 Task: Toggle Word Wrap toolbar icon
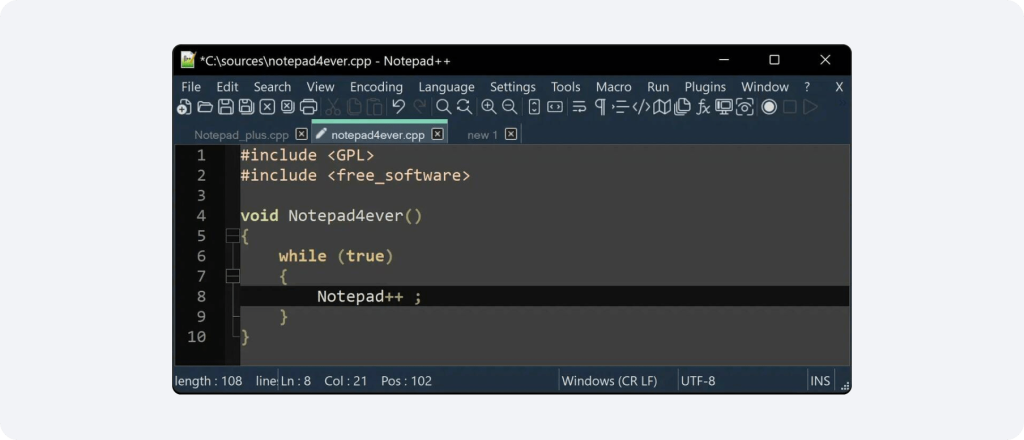coord(579,107)
